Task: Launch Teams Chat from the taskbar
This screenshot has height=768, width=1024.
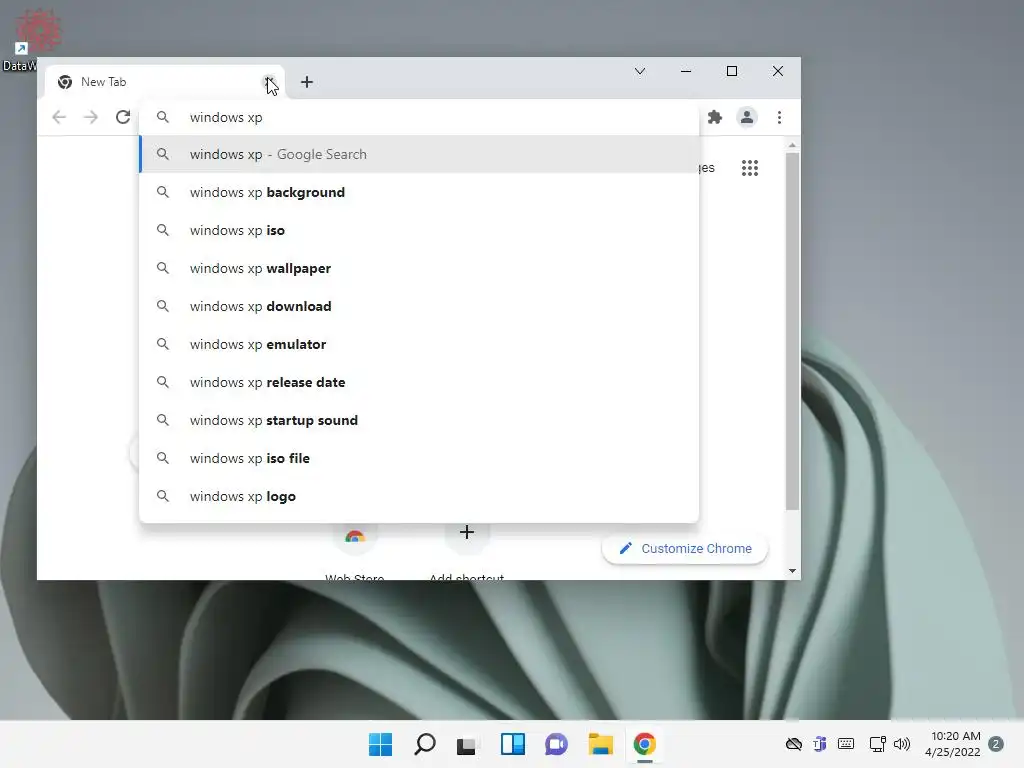Action: [x=556, y=744]
